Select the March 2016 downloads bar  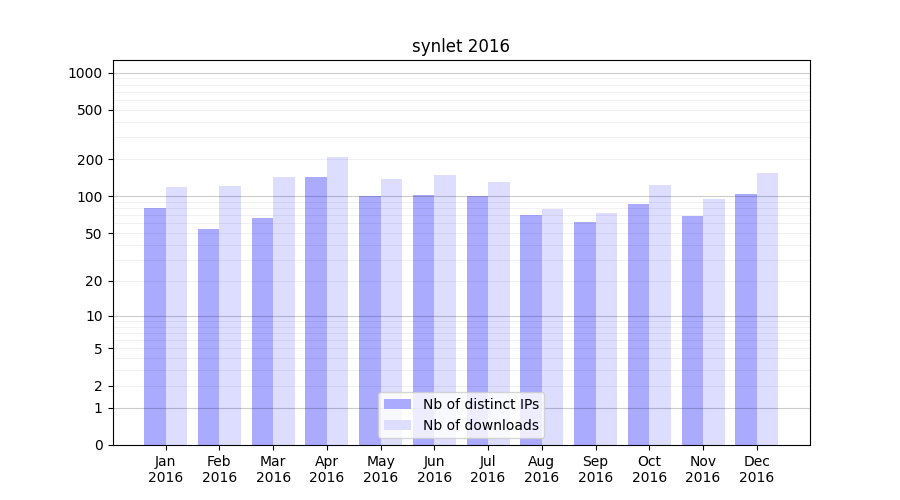tap(284, 310)
